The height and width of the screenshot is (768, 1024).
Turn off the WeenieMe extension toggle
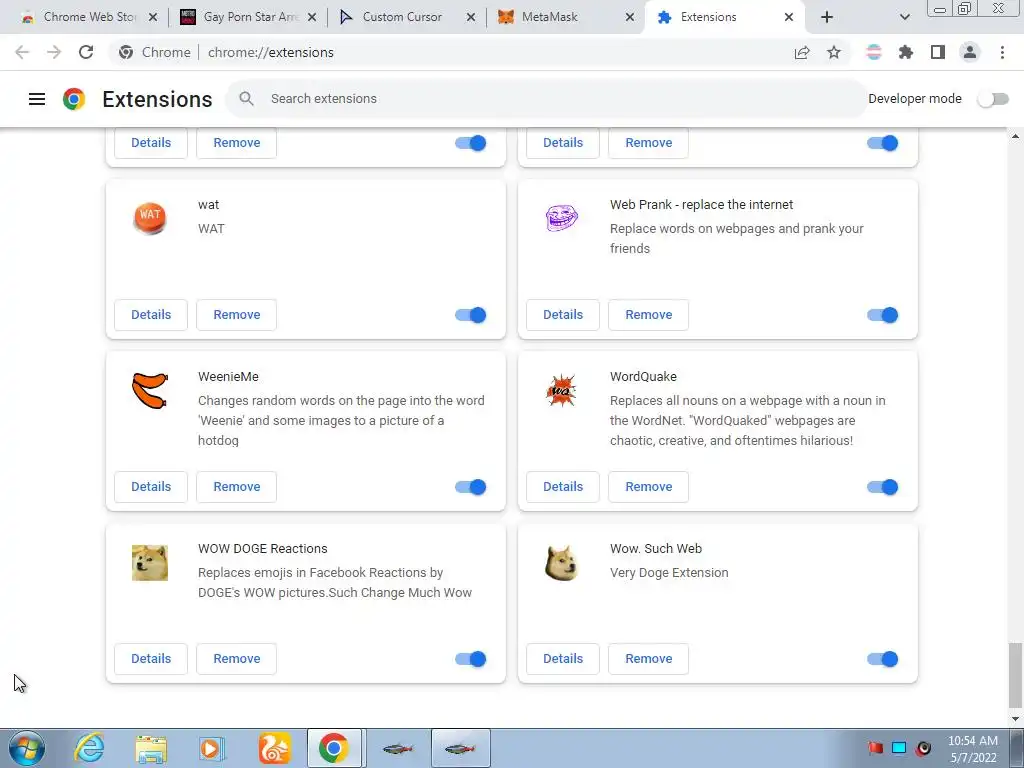coord(471,487)
